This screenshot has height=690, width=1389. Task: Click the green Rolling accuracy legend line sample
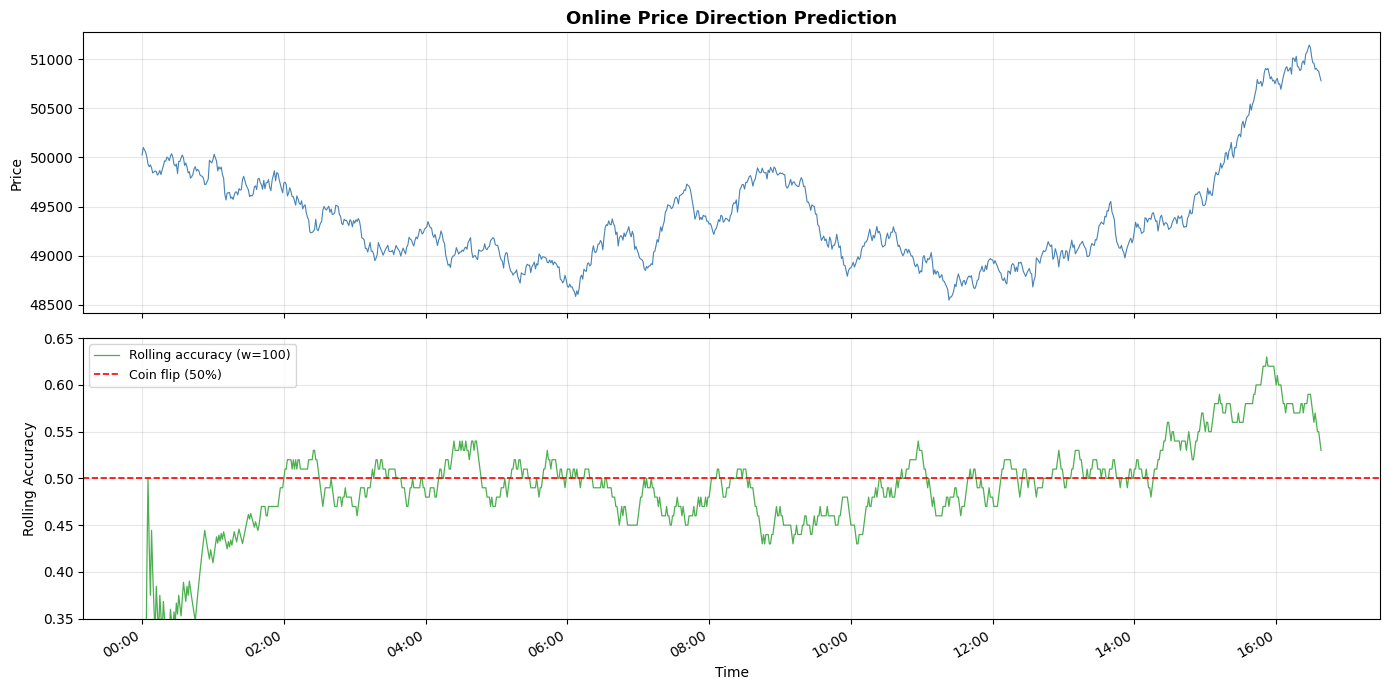point(108,355)
